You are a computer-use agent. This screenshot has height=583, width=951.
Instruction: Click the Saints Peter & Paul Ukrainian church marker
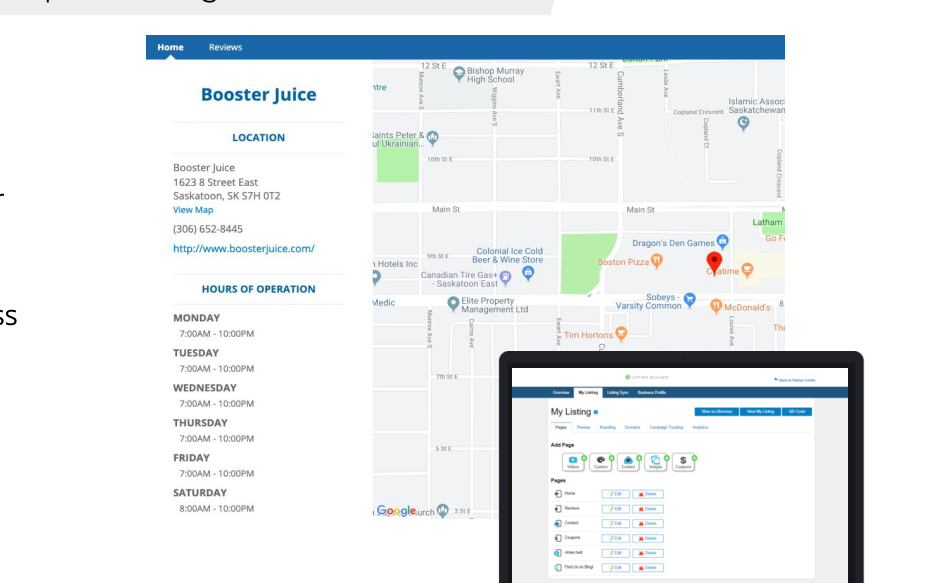point(432,138)
